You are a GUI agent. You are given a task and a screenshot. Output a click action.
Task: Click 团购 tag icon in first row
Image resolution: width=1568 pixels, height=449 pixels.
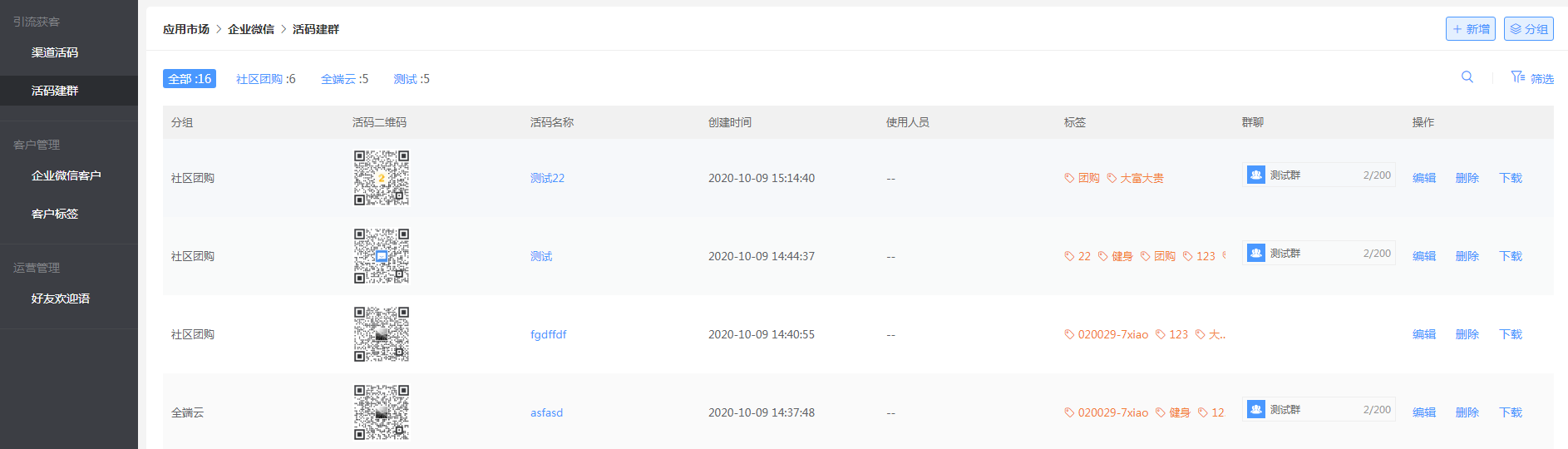pyautogui.click(x=1069, y=178)
